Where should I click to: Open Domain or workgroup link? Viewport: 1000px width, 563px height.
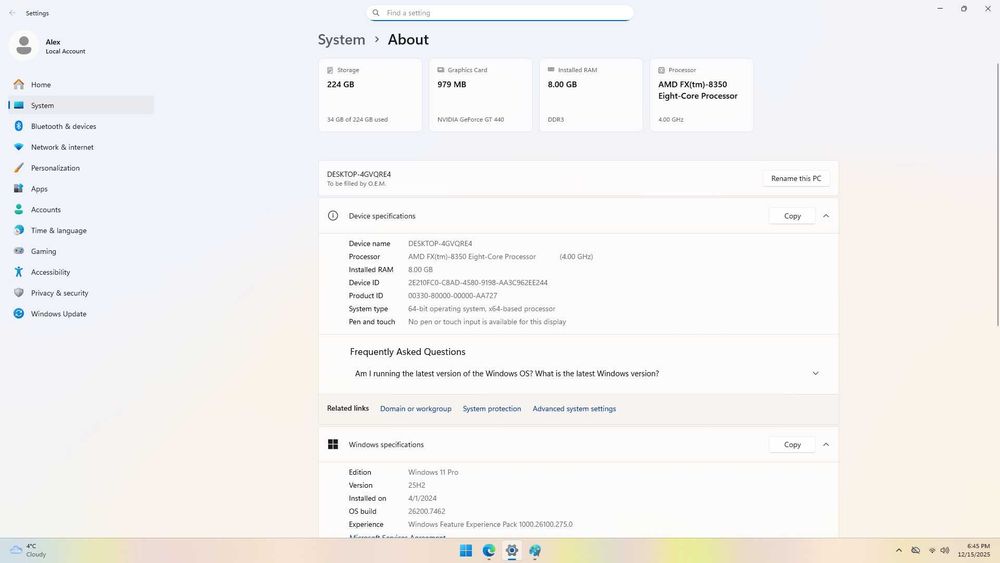click(x=416, y=409)
